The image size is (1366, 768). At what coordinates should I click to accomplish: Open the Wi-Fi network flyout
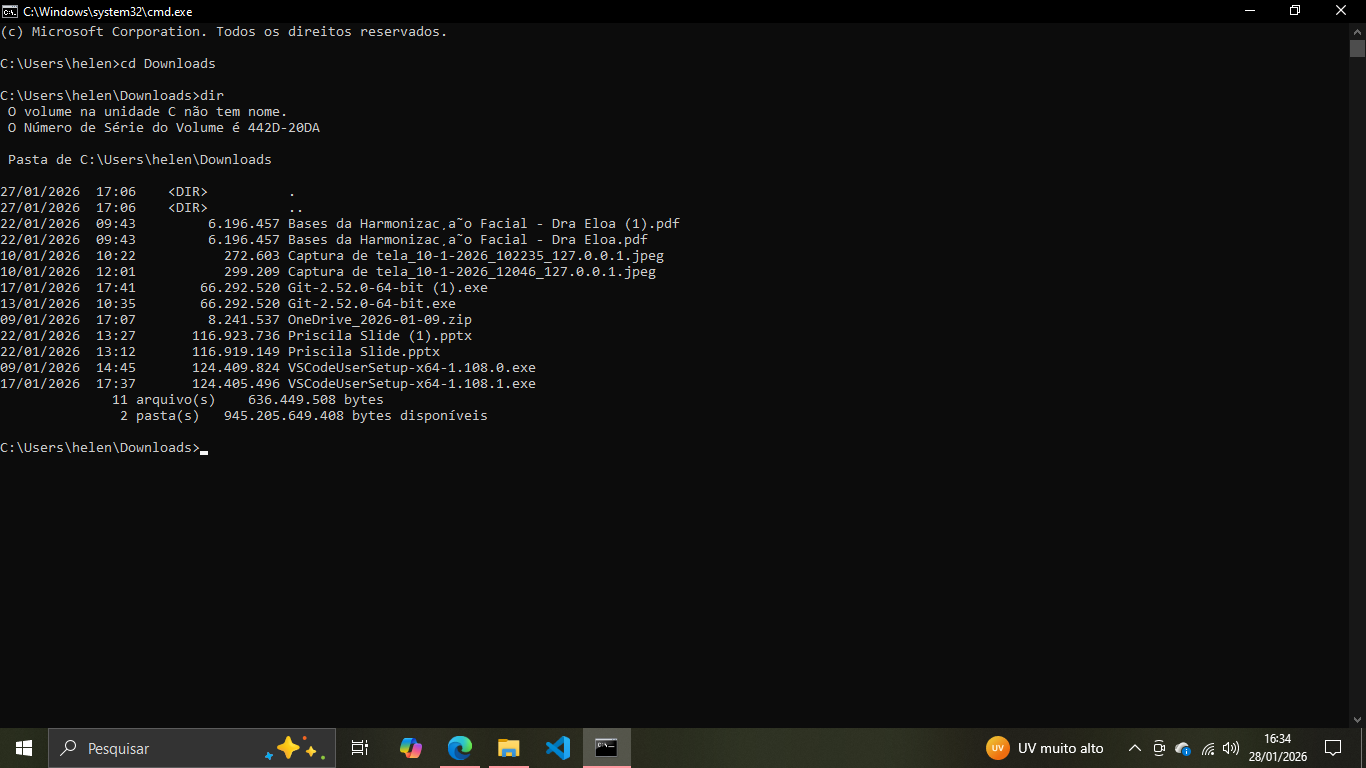(x=1208, y=748)
